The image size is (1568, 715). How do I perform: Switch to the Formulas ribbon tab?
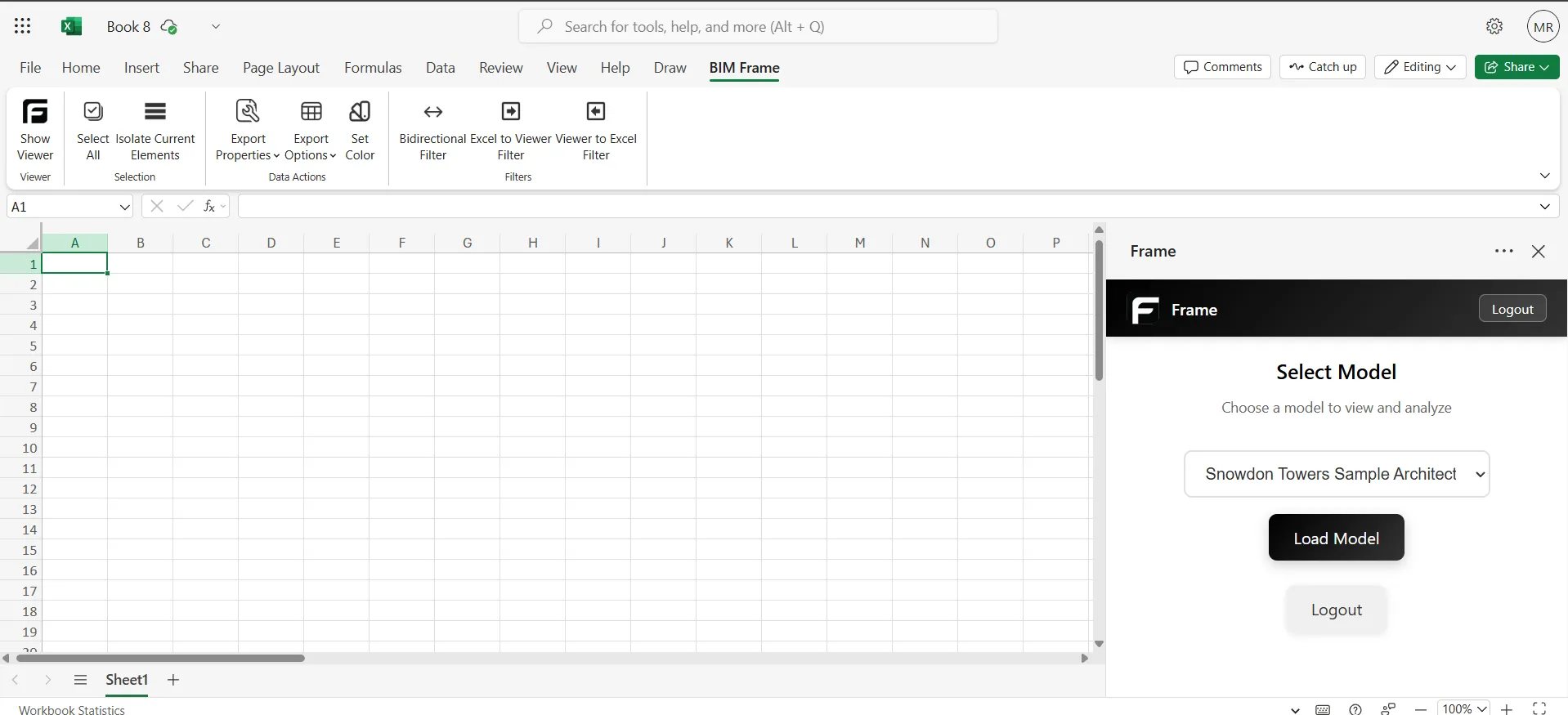(x=373, y=68)
